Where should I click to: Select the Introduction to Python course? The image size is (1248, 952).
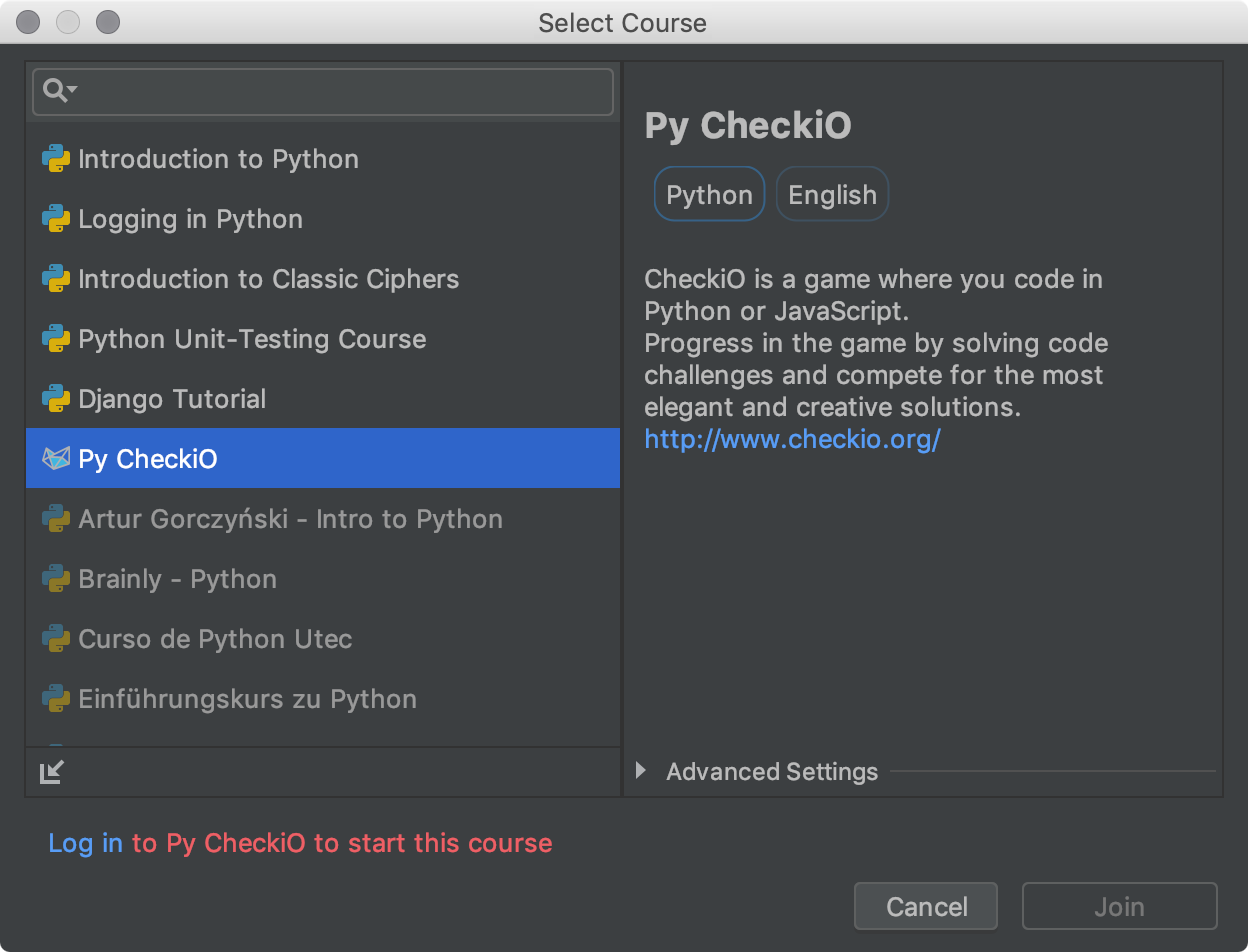click(x=323, y=159)
